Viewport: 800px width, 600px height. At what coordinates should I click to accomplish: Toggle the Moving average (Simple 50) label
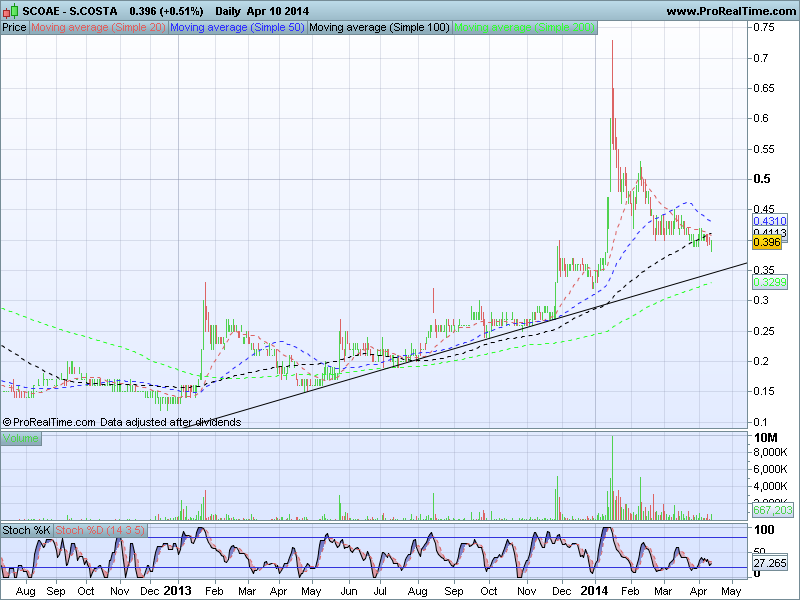236,28
